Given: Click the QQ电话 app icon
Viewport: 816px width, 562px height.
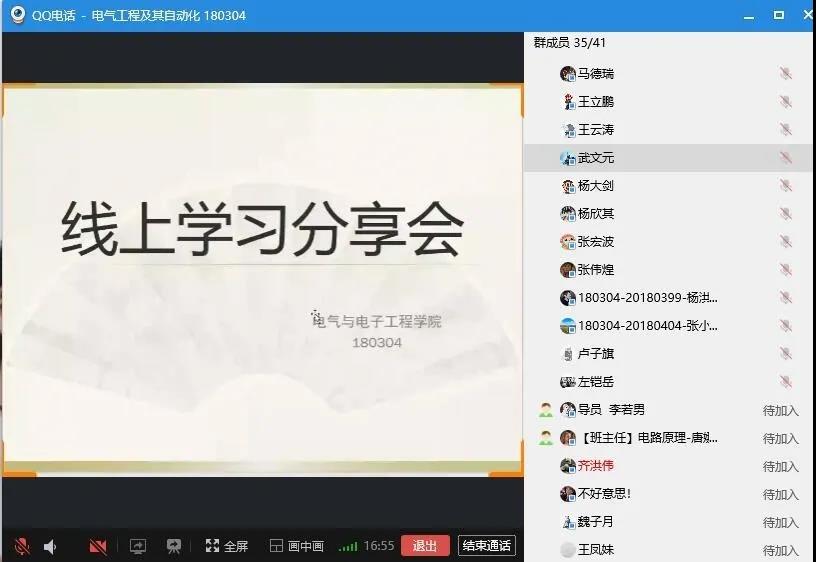Looking at the screenshot, I should pyautogui.click(x=17, y=15).
